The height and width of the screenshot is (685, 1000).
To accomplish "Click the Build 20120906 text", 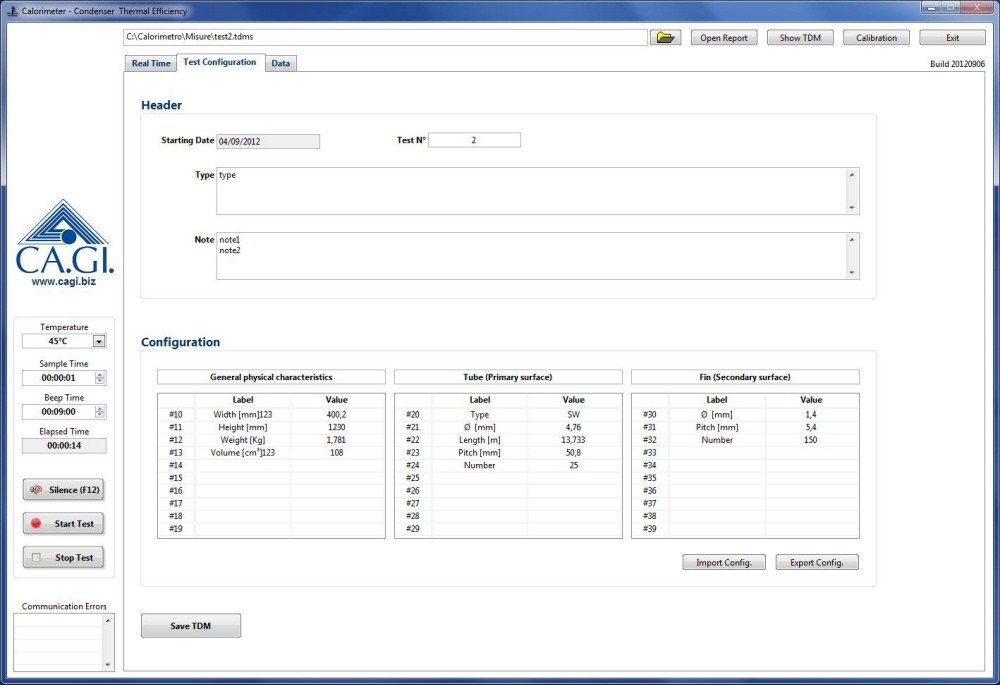I will (957, 64).
